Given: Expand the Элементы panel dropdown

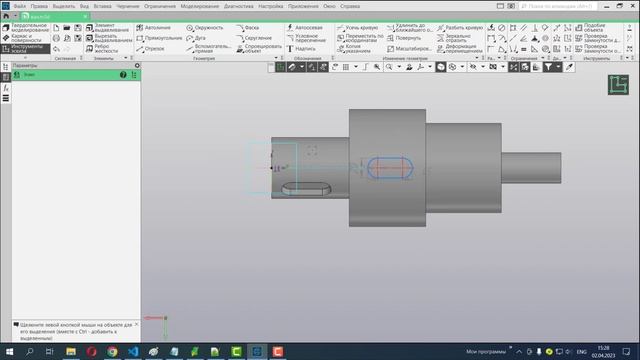Looking at the screenshot, I should pyautogui.click(x=125, y=58).
